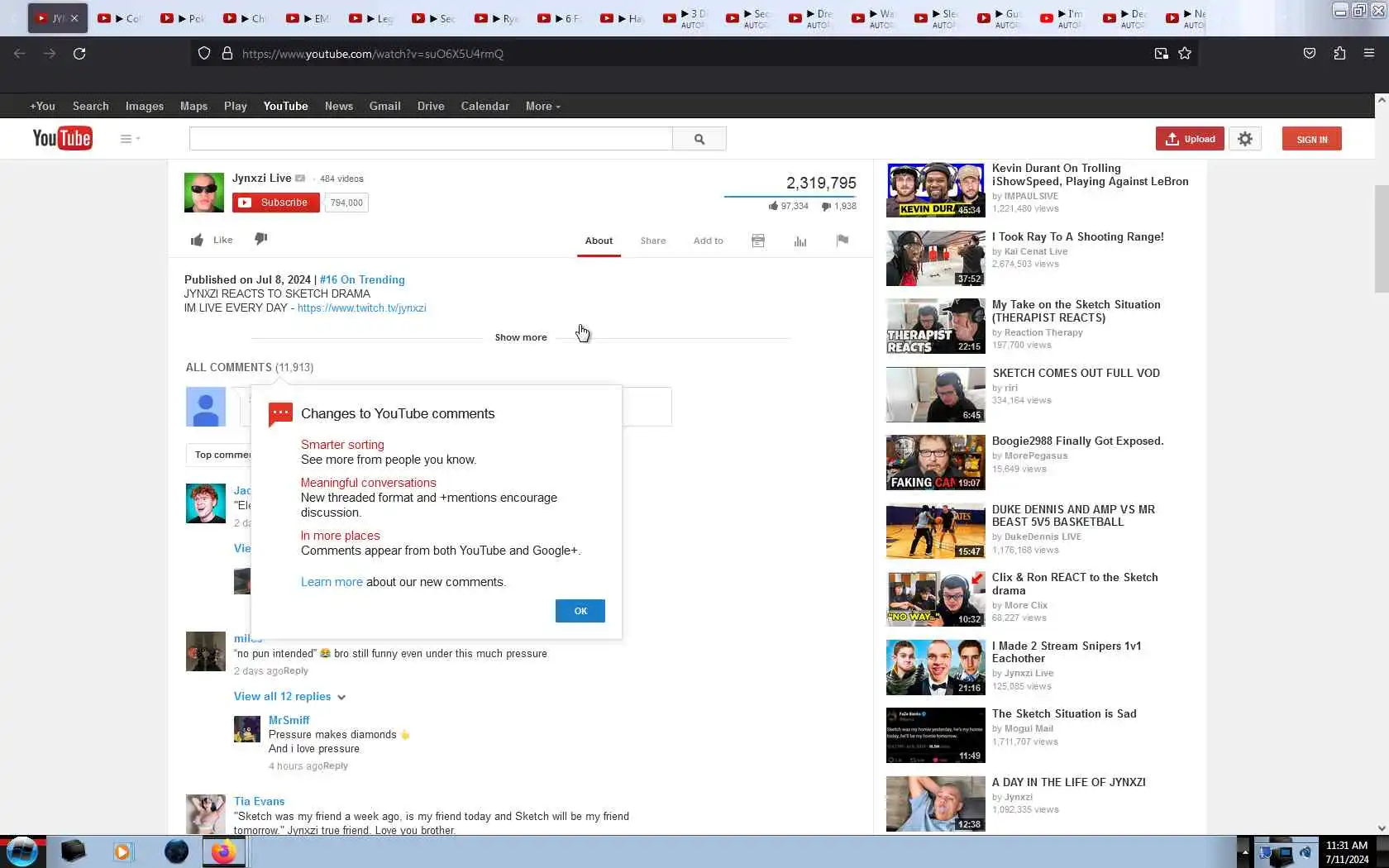Open Calendar in the Google bar
This screenshot has width=1389, height=868.
click(x=485, y=106)
